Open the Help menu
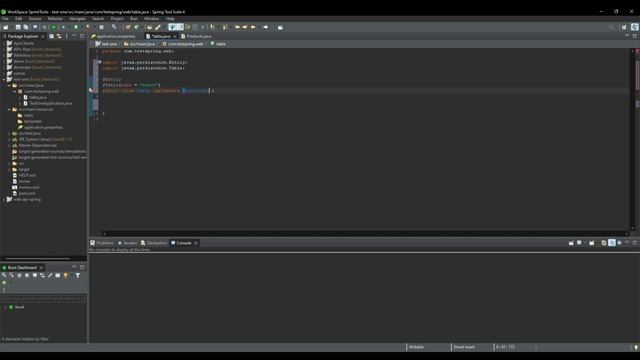Screen dimensions: 640x360 click(170, 19)
